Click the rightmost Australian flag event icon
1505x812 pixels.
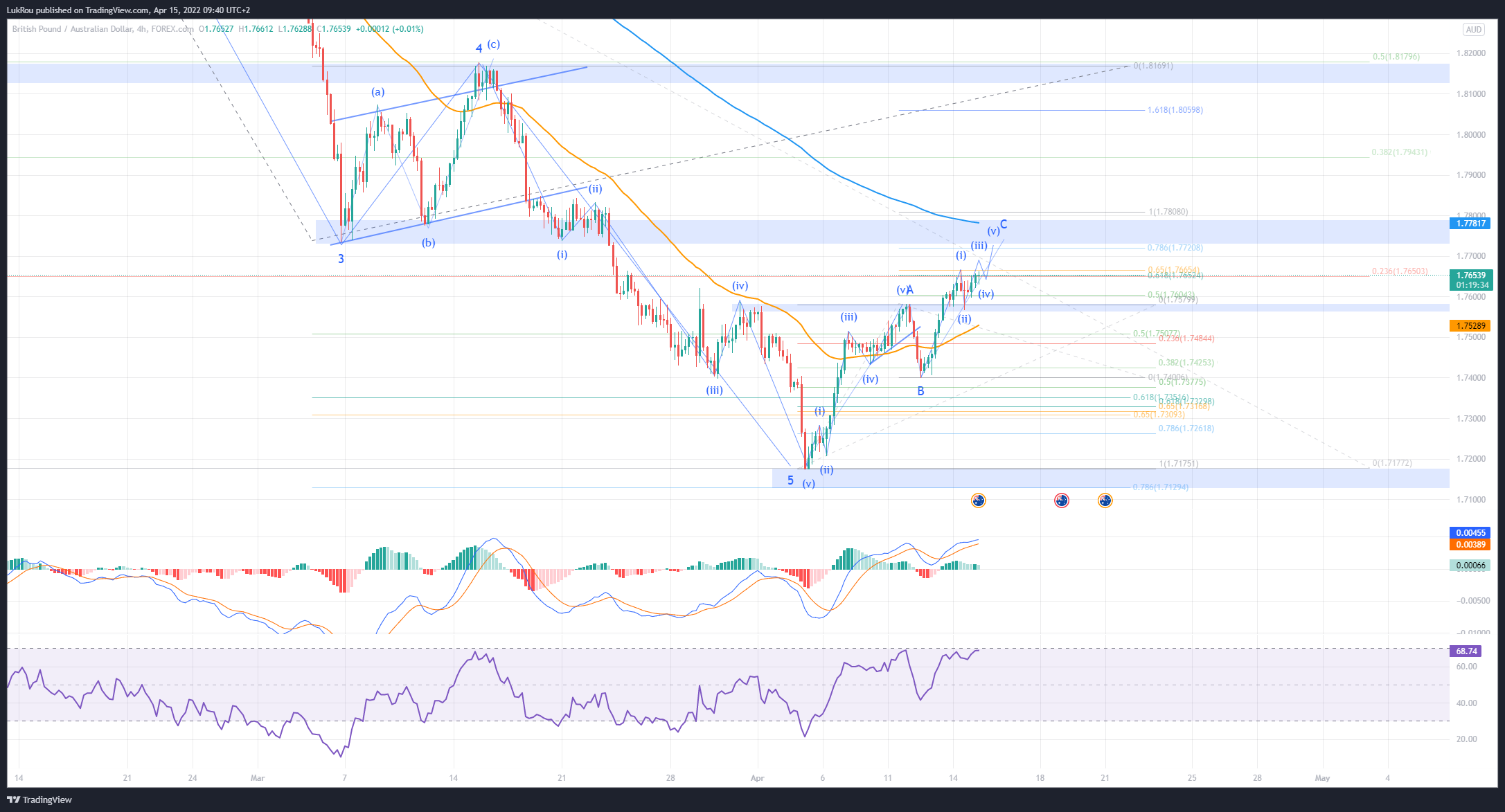pyautogui.click(x=1105, y=500)
